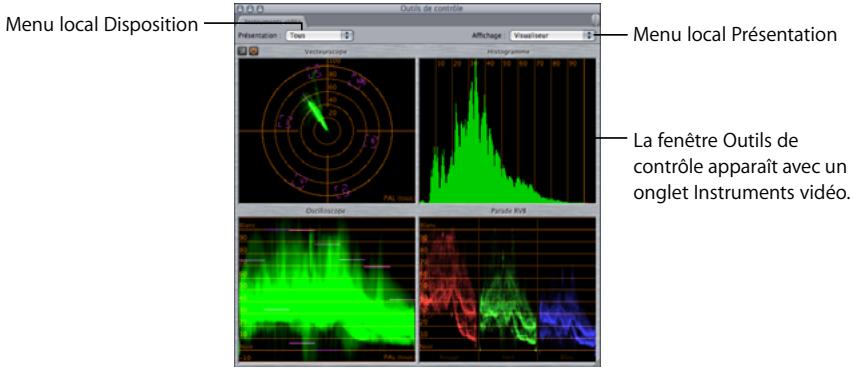
Task: Click the Outils de contrôle window title
Action: tap(430, 9)
